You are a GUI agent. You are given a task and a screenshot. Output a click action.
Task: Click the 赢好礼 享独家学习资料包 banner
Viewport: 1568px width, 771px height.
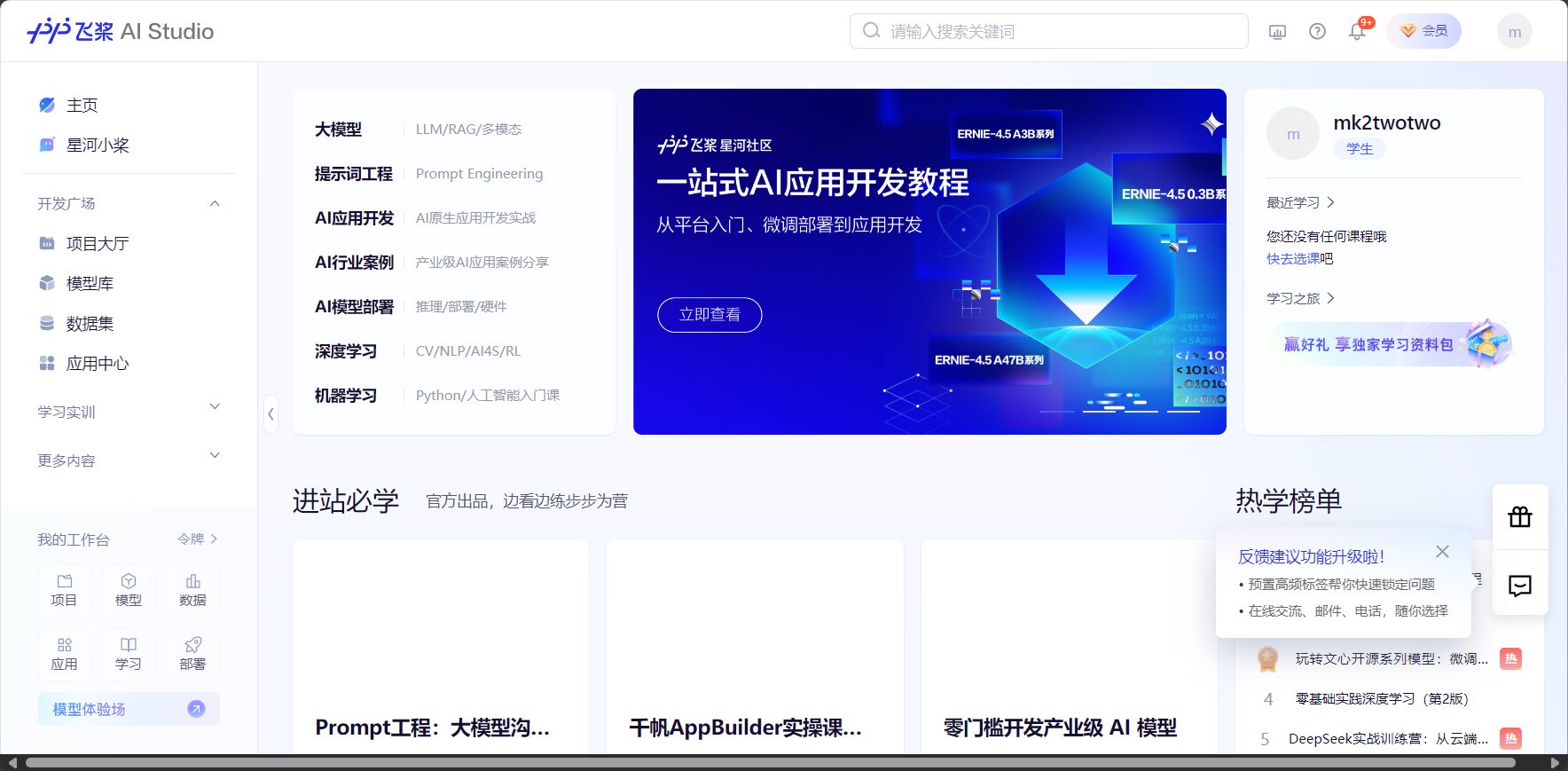click(1390, 344)
